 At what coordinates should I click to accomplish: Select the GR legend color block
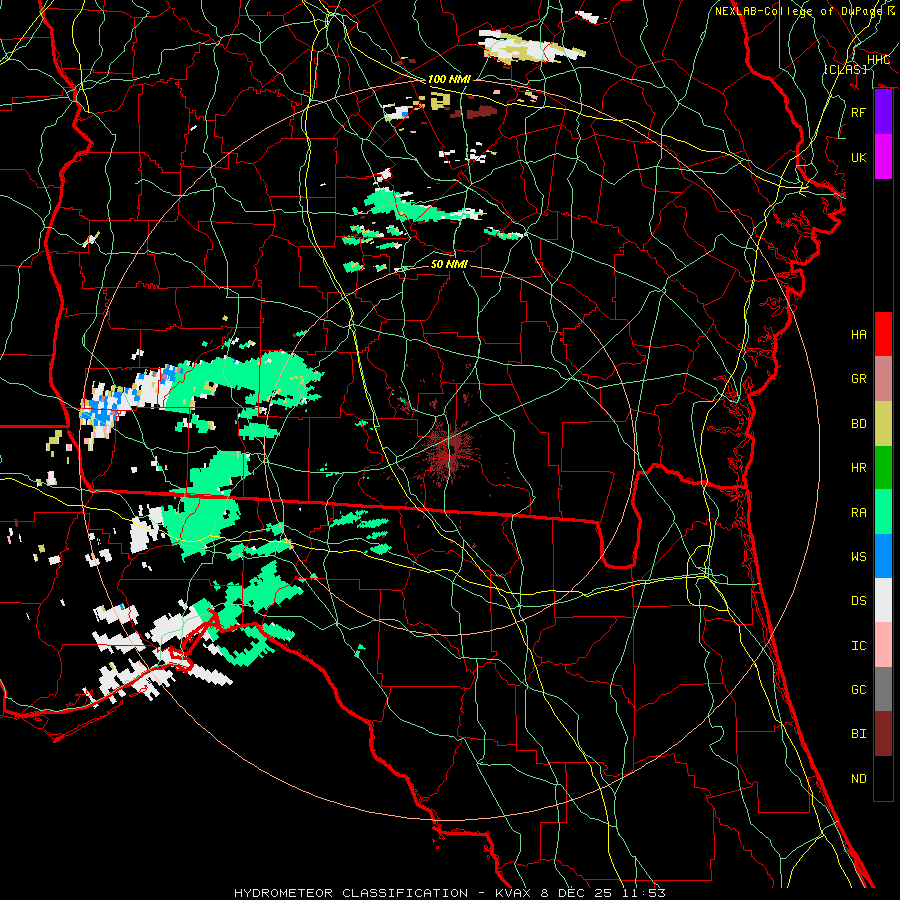pyautogui.click(x=883, y=378)
